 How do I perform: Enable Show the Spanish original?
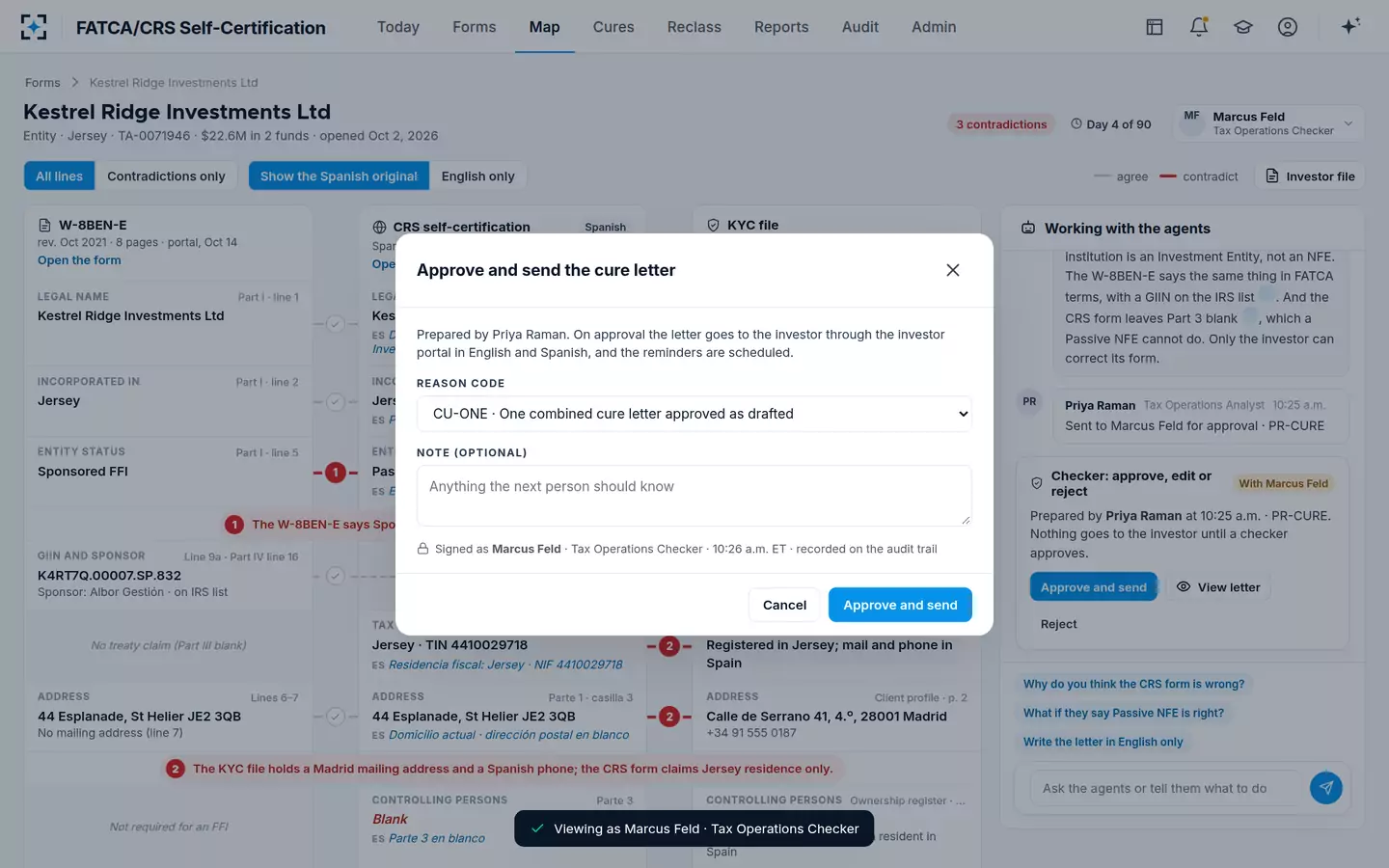339,176
